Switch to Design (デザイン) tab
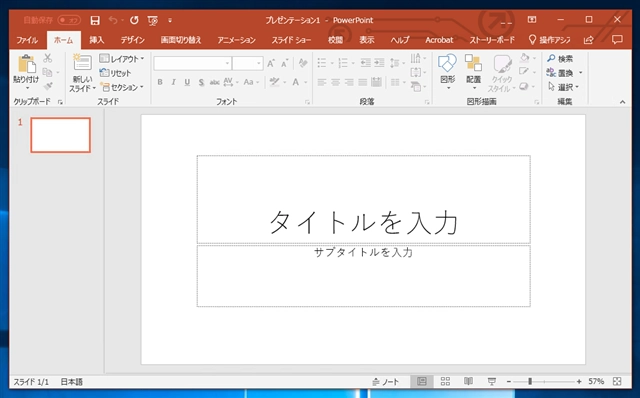 point(133,40)
